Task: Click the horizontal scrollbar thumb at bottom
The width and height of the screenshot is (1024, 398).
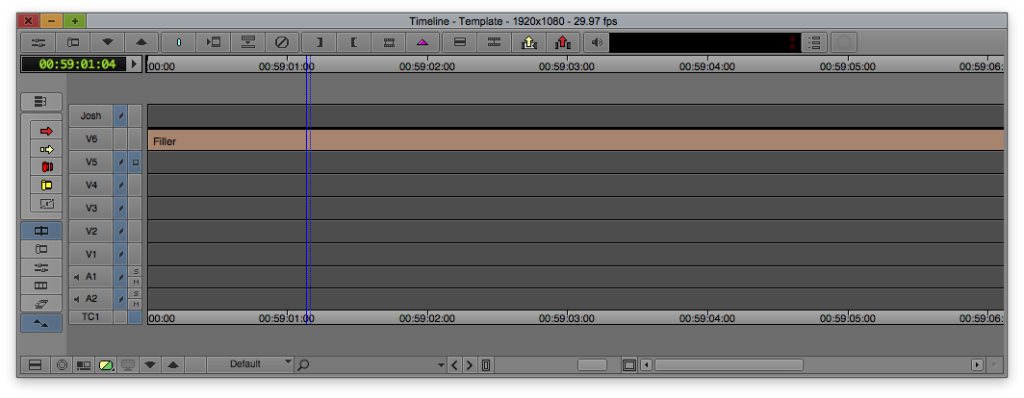Action: (x=729, y=365)
